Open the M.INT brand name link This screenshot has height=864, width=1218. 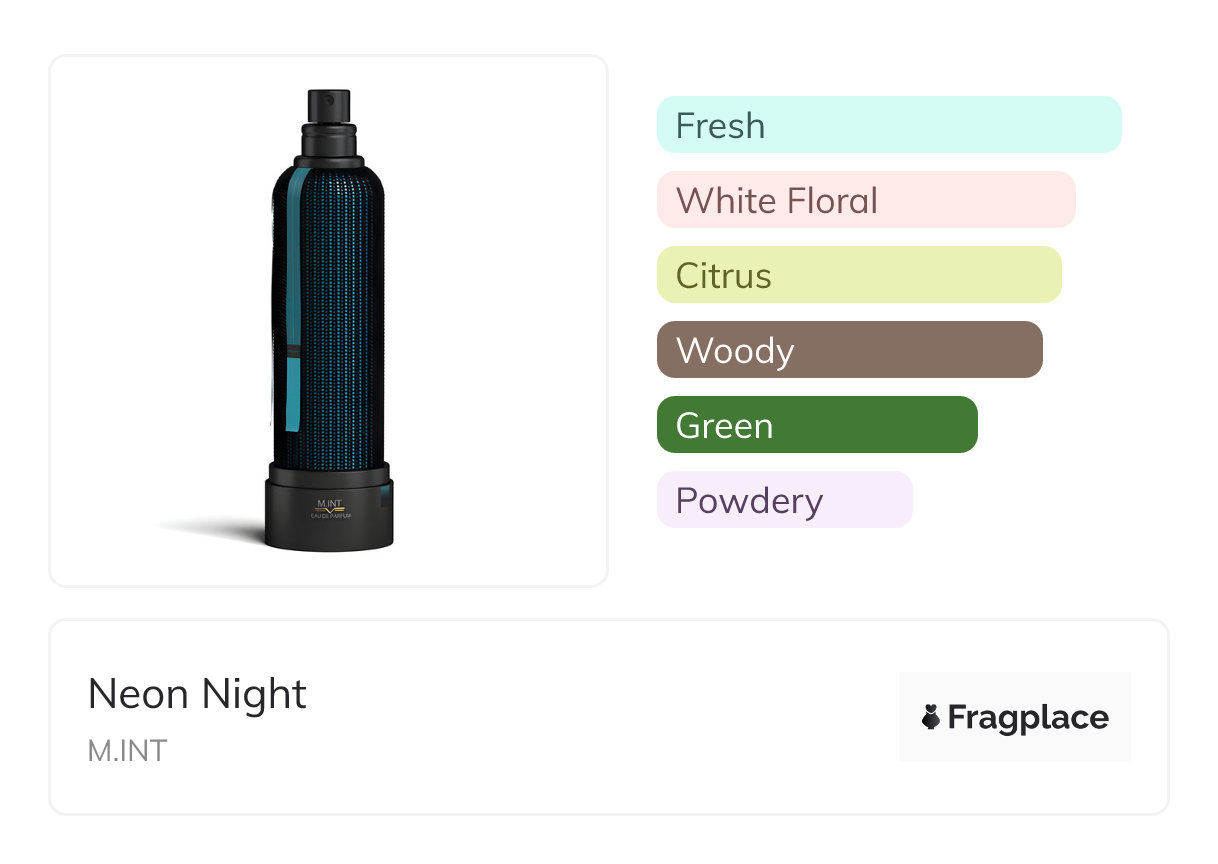click(x=127, y=750)
